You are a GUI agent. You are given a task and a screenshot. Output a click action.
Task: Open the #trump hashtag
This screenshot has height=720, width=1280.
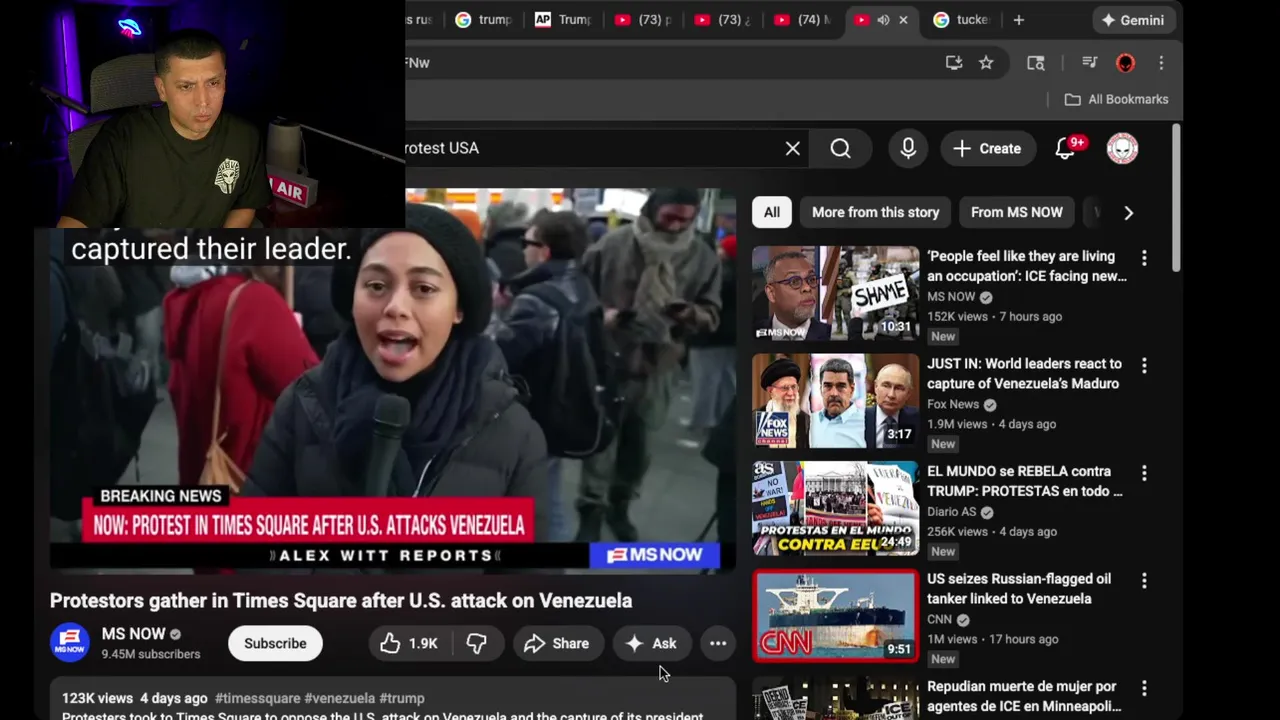[401, 698]
